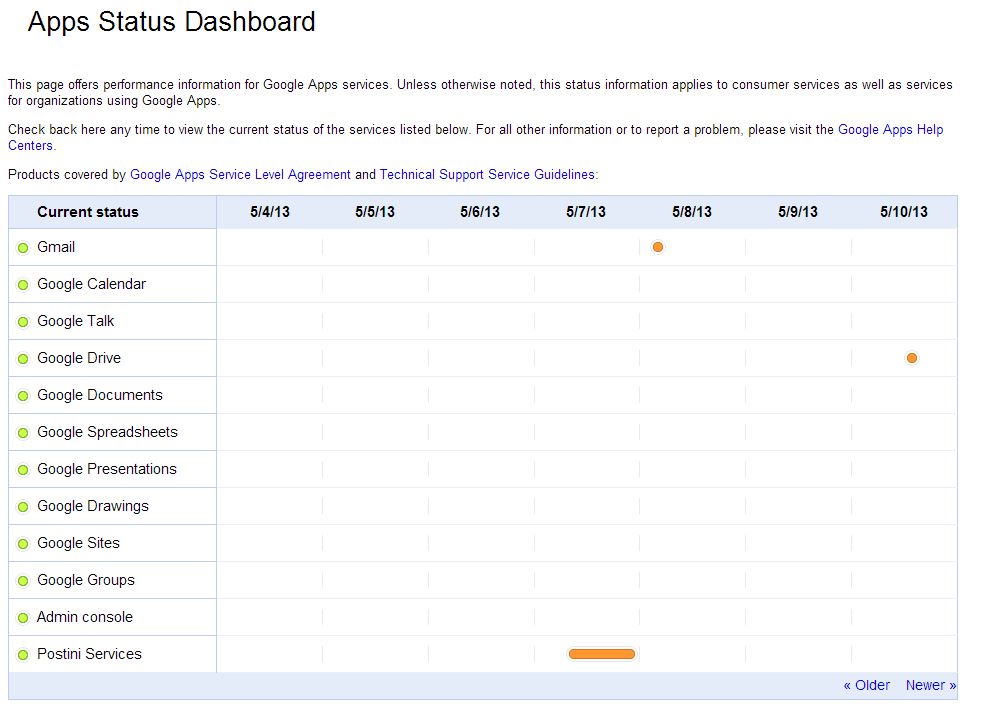Open Technical Support Service Guidelines link
Screen dimensions: 988x720
(x=487, y=174)
